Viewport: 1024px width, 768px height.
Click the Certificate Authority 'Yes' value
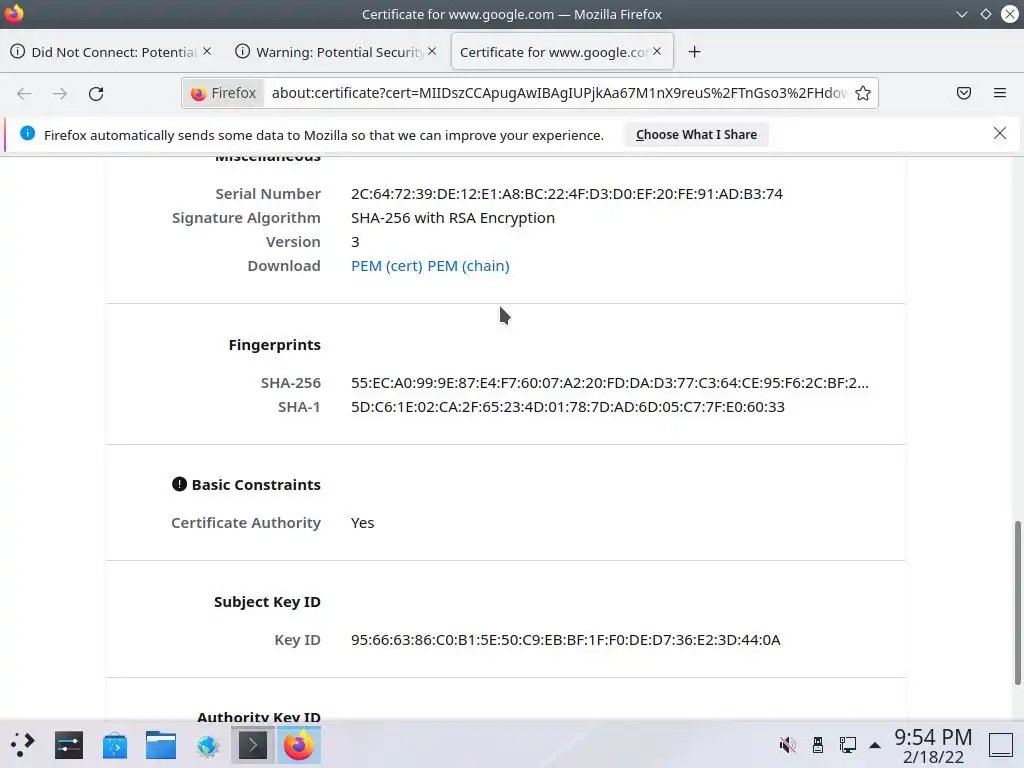(x=362, y=523)
